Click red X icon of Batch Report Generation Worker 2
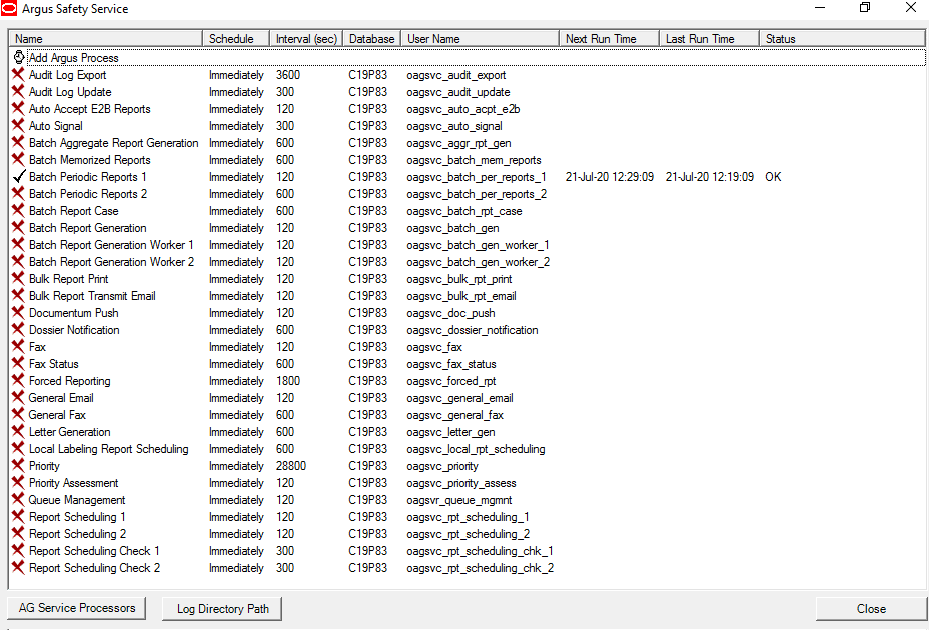929x630 pixels. click(x=18, y=261)
